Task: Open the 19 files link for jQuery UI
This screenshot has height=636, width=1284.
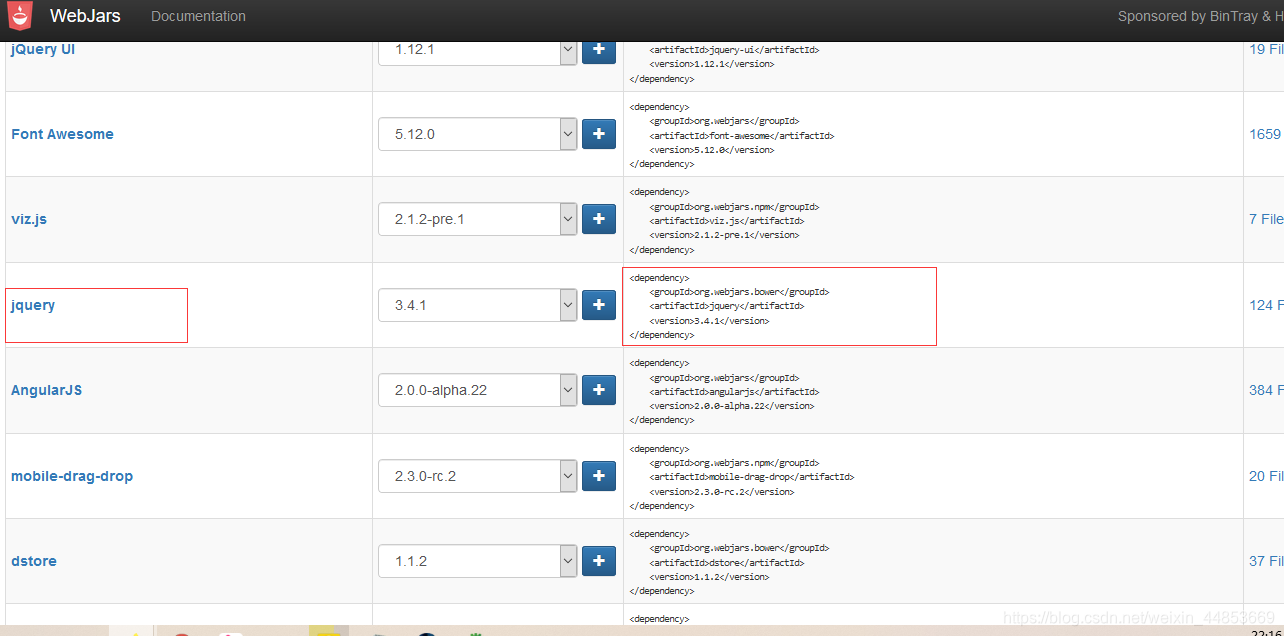Action: pyautogui.click(x=1266, y=49)
